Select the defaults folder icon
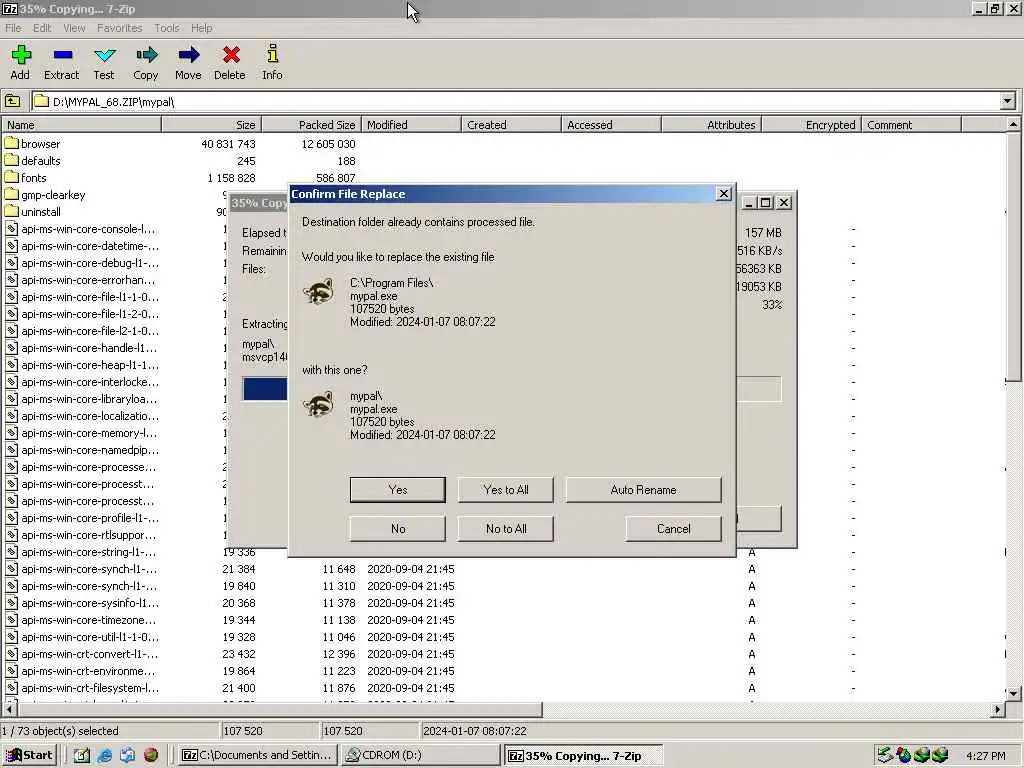The width and height of the screenshot is (1024, 768). click(11, 160)
